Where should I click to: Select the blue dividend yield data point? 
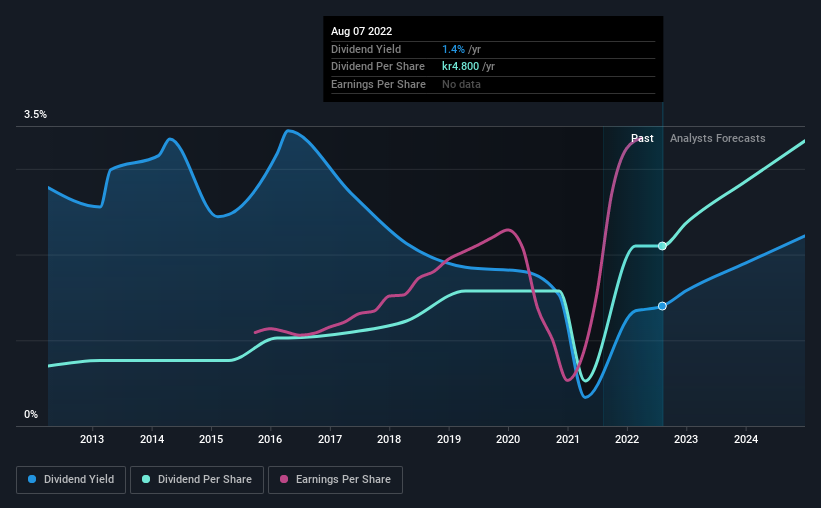662,306
